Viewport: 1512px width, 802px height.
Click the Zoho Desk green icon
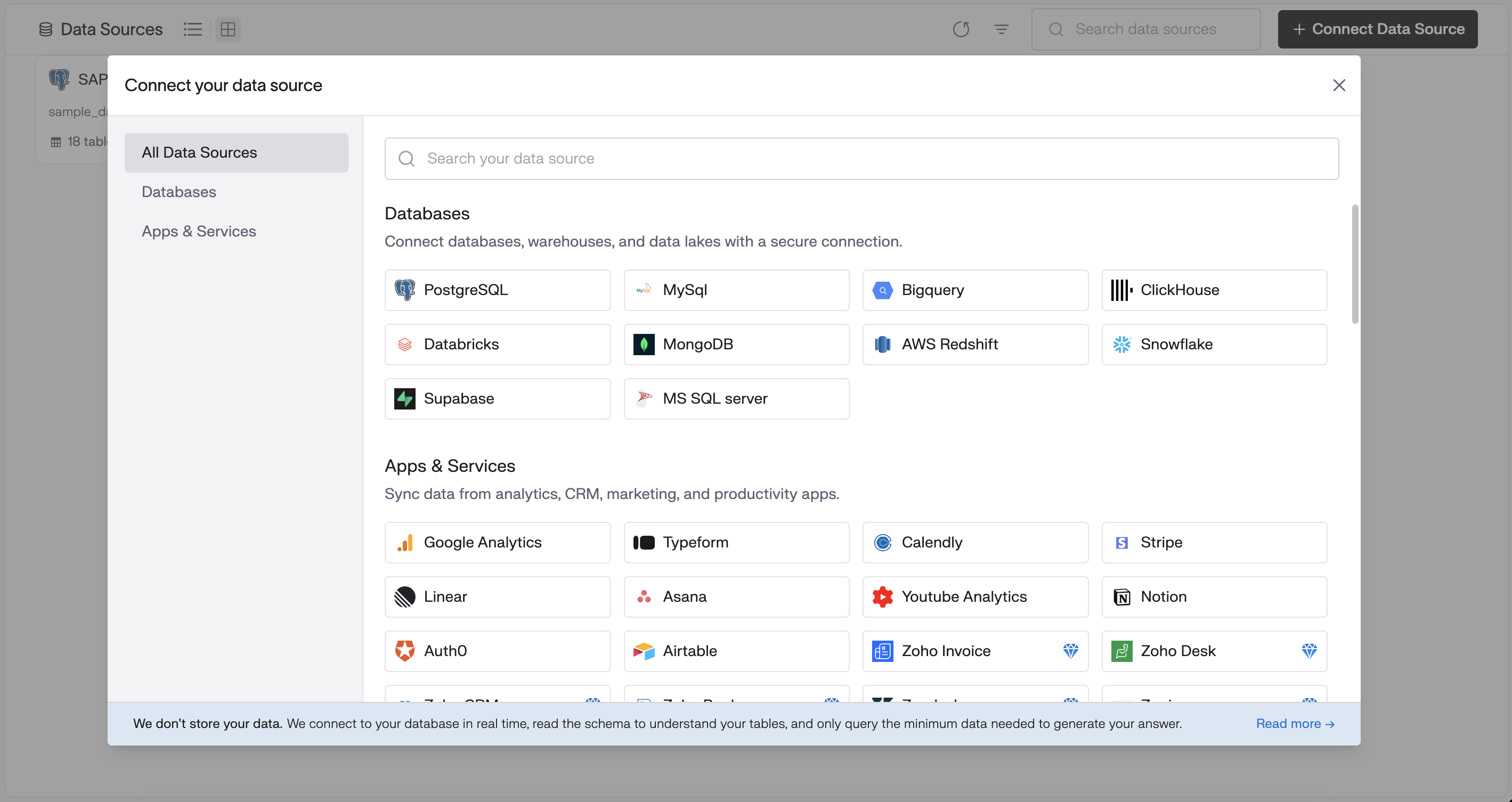[x=1121, y=651]
